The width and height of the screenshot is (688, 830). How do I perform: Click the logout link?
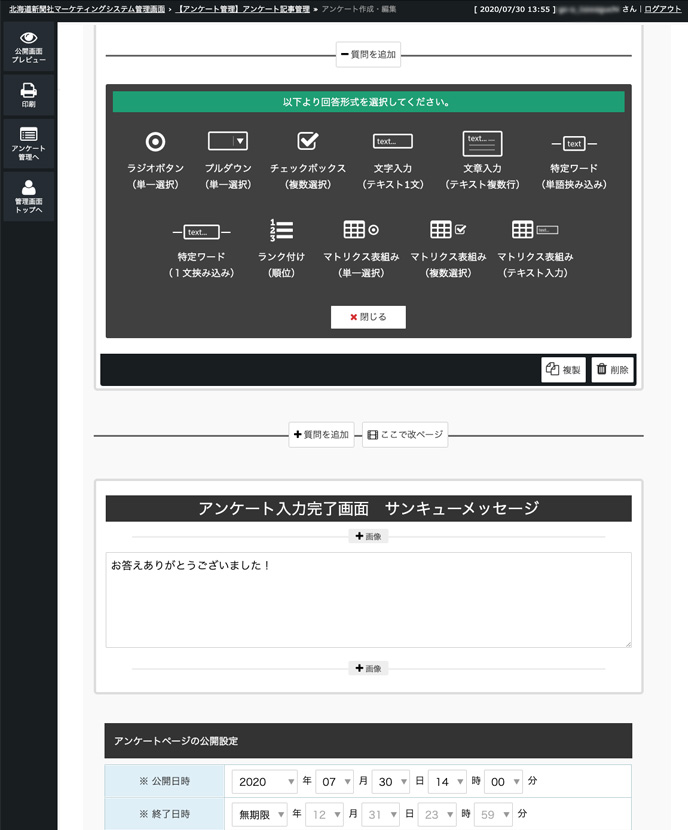(663, 8)
